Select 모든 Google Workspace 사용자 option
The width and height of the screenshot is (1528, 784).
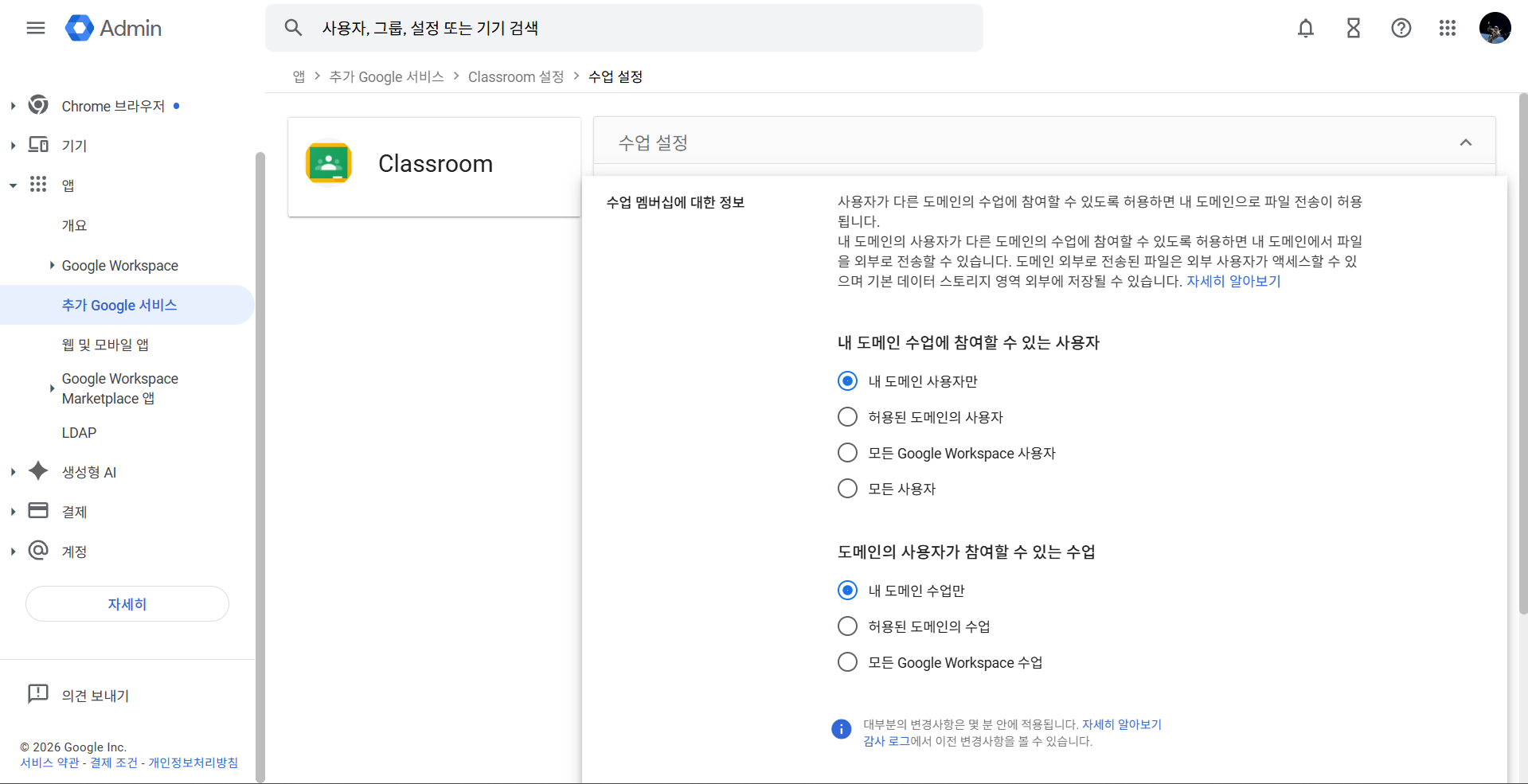(848, 453)
